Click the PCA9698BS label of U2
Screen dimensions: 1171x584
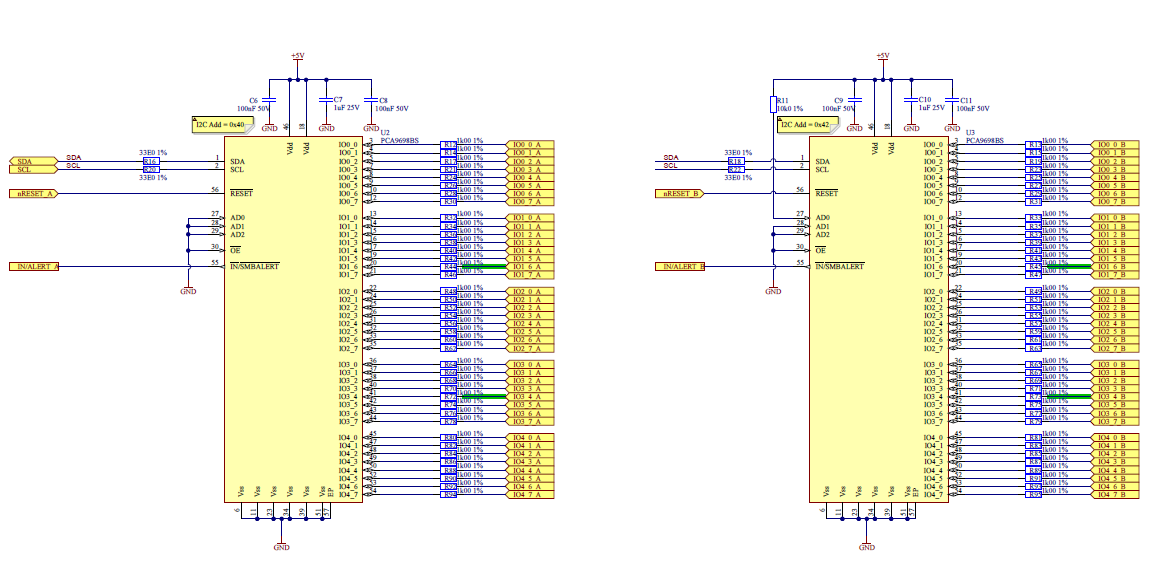400,140
